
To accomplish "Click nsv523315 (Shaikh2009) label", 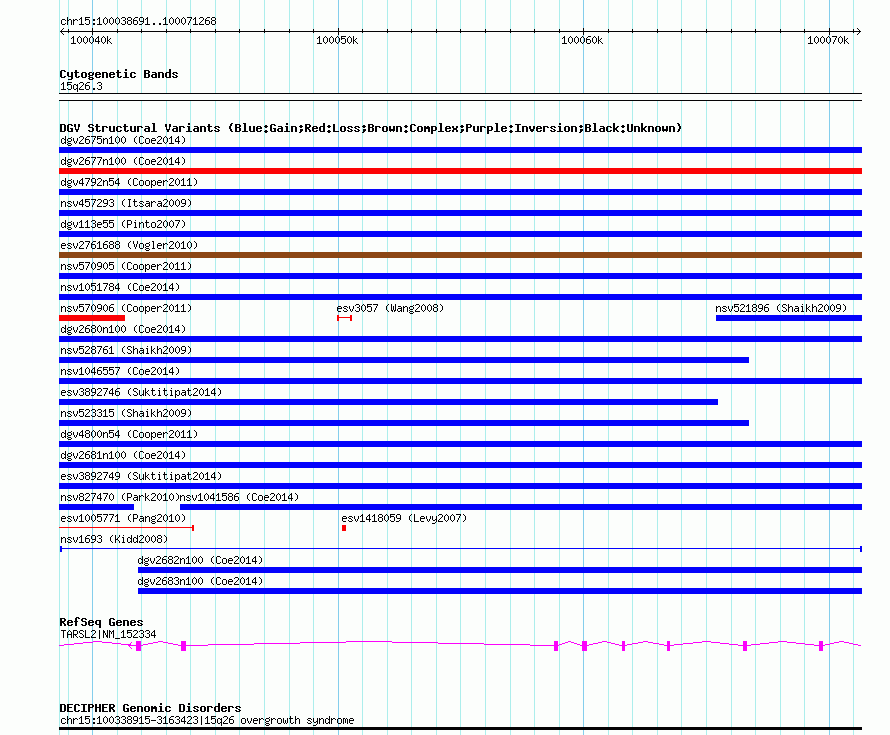I will (x=126, y=413).
